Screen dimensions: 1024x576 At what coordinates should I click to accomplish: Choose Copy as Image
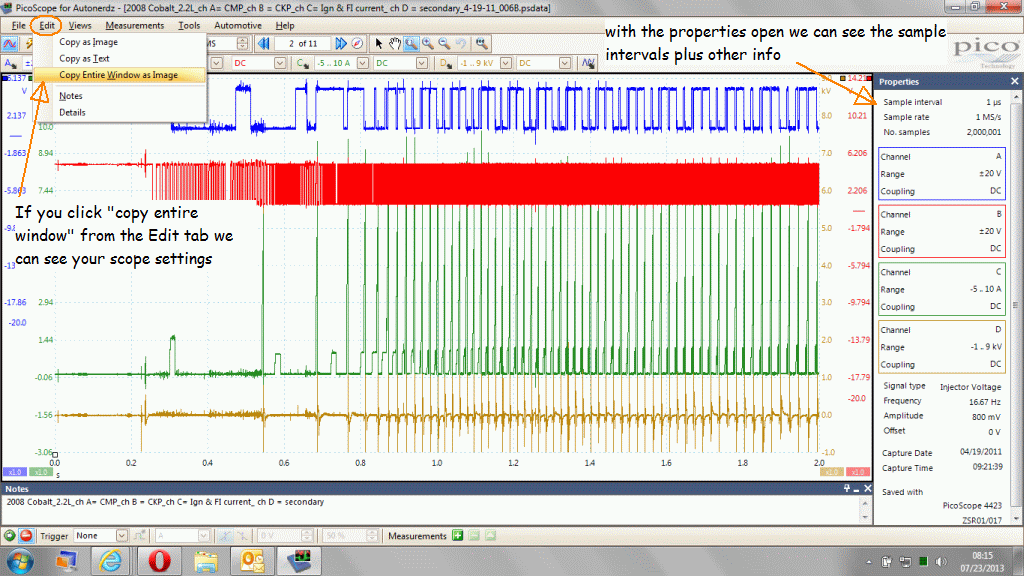[120, 42]
